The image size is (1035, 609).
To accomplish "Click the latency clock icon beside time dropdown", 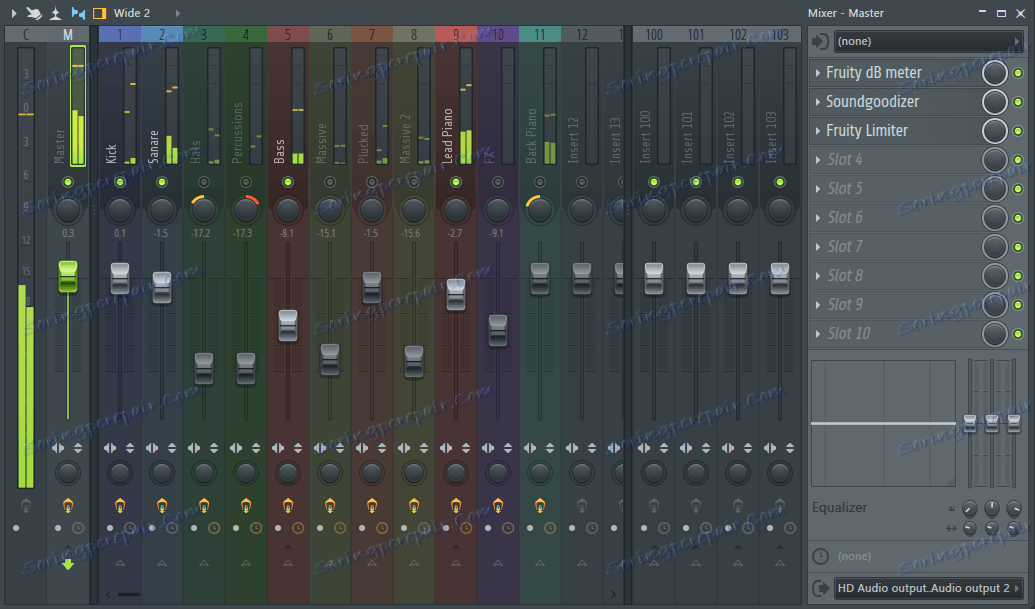I will 820,556.
